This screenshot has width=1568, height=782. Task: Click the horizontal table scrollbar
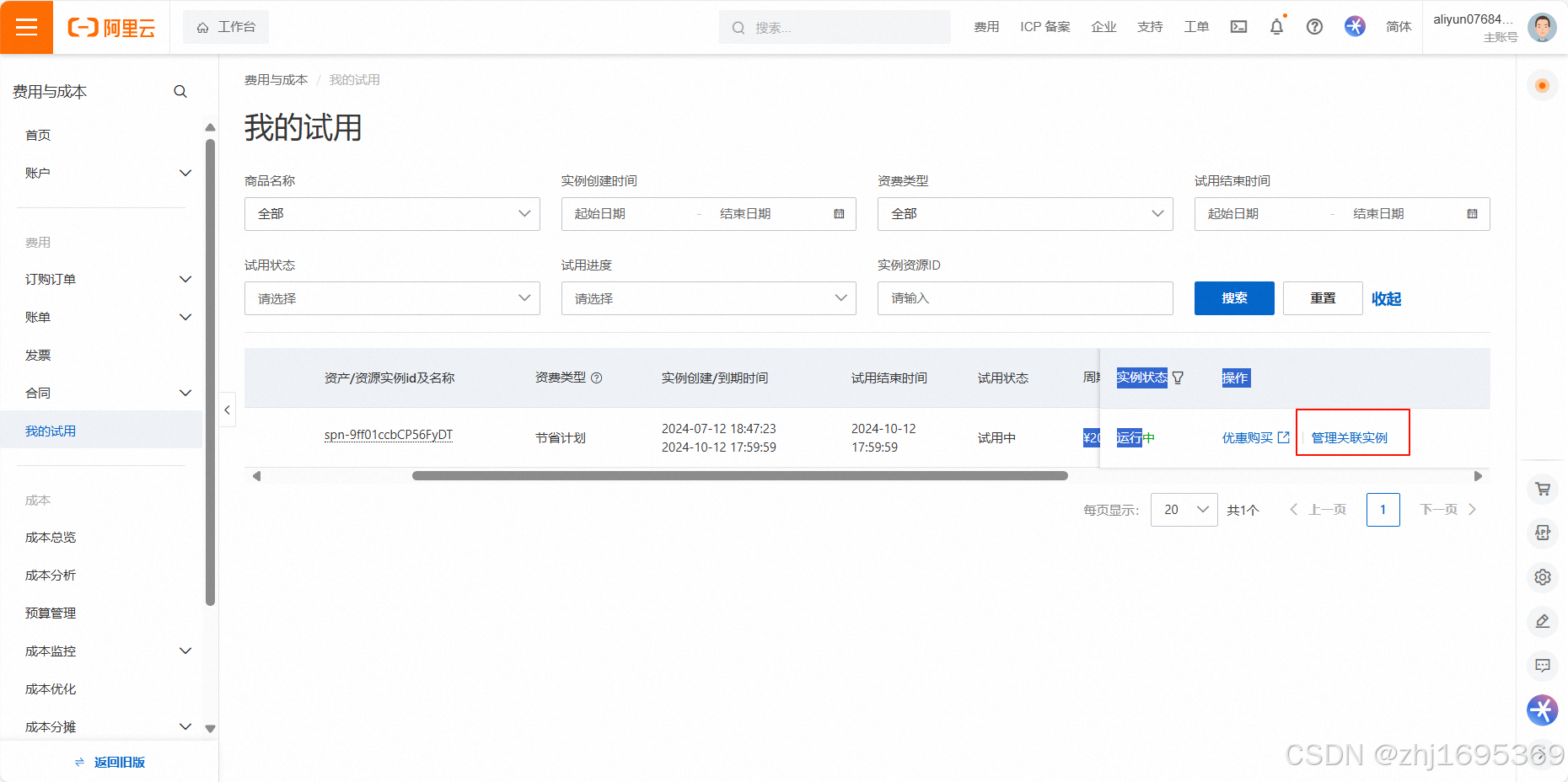739,476
